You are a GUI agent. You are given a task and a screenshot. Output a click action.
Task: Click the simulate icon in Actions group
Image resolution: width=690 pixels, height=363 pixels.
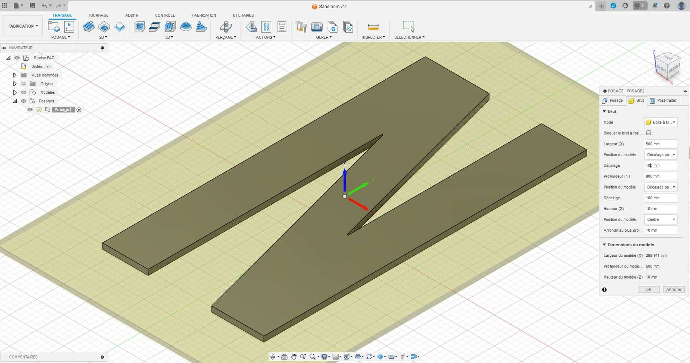click(x=251, y=27)
